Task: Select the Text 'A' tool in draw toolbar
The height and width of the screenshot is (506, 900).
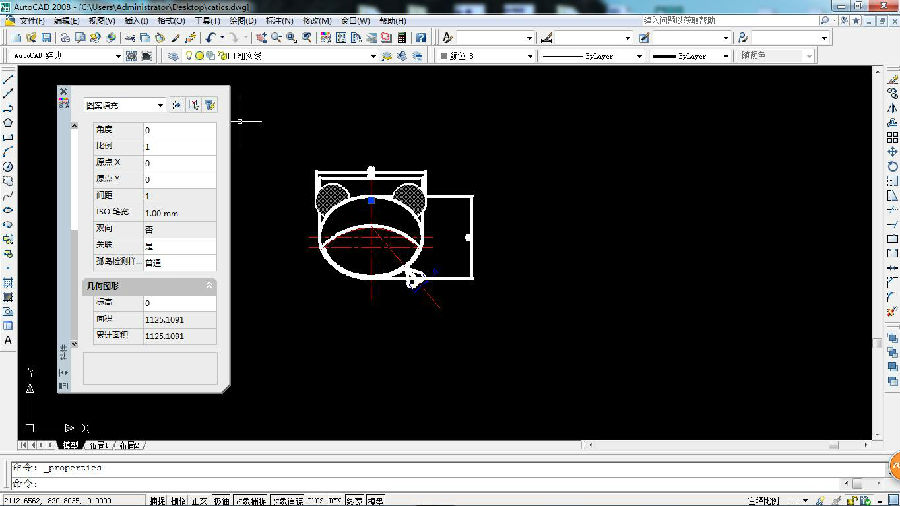Action: coord(8,340)
